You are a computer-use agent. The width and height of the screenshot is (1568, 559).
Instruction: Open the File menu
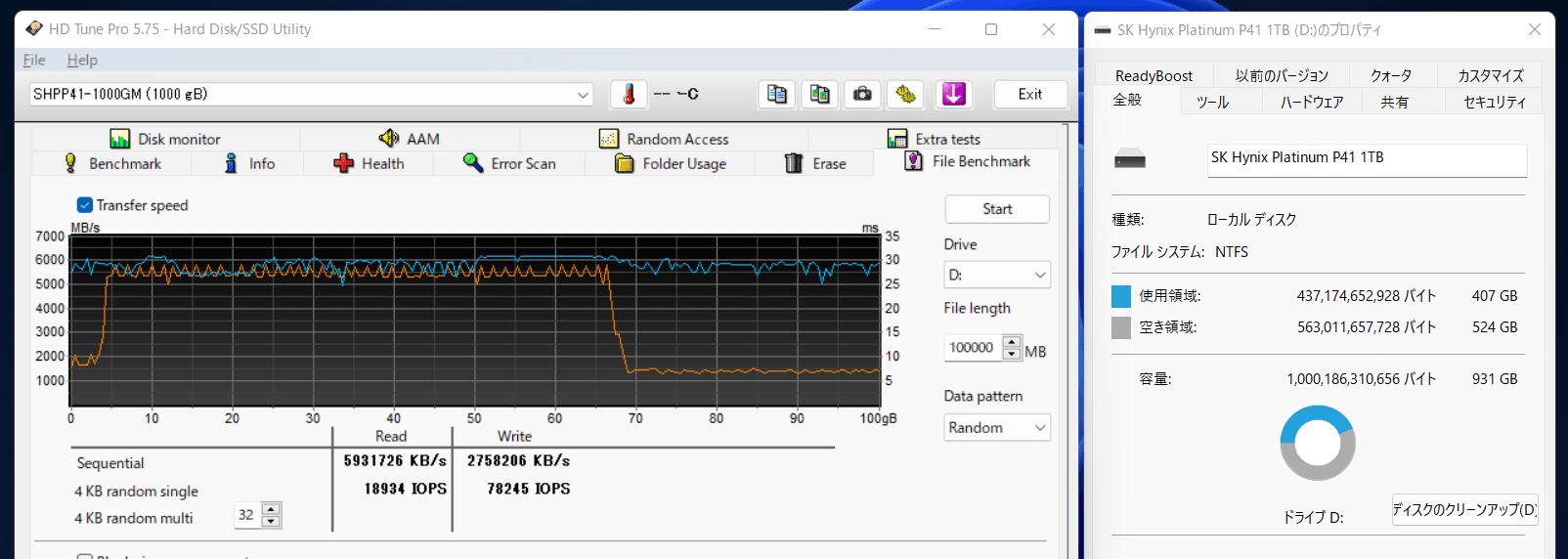34,60
